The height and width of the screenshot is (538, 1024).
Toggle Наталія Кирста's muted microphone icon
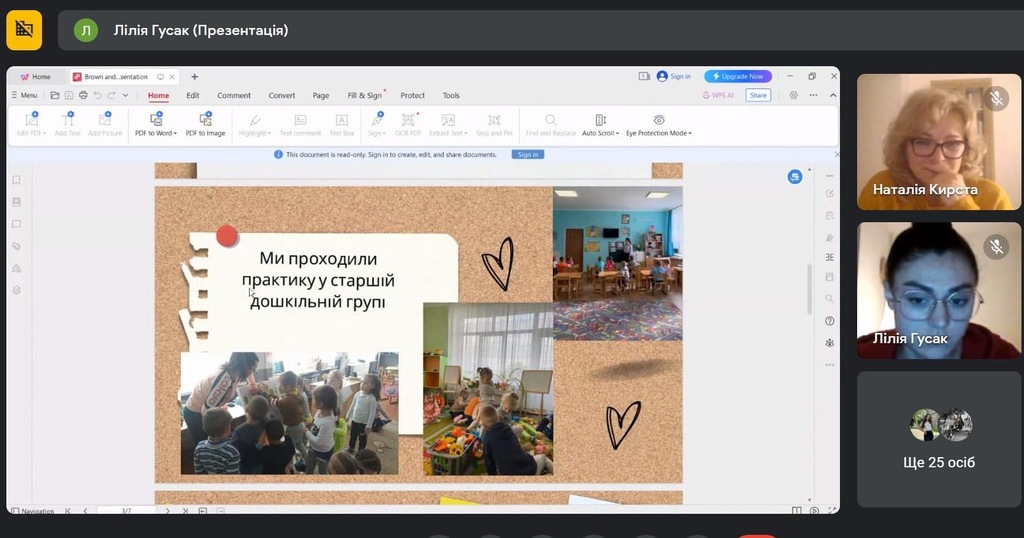click(995, 98)
